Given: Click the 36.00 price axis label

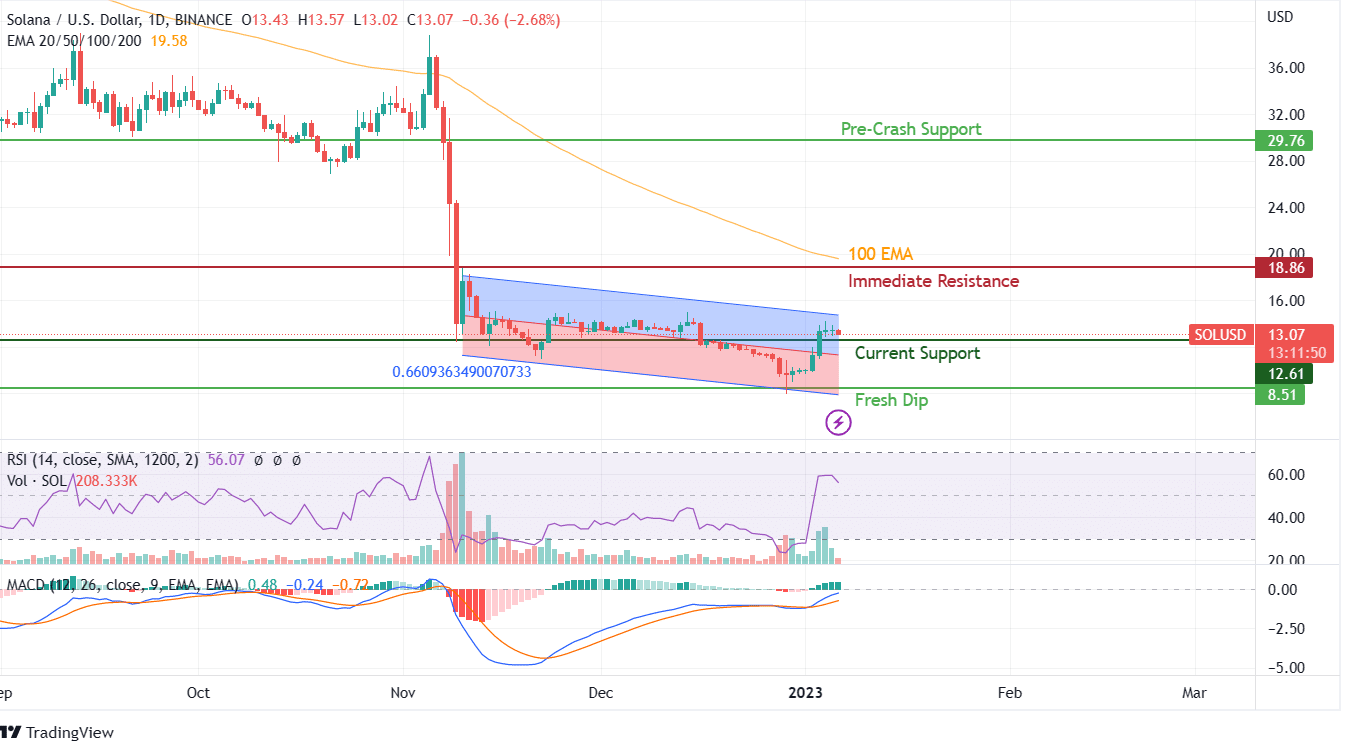Looking at the screenshot, I should [x=1286, y=68].
